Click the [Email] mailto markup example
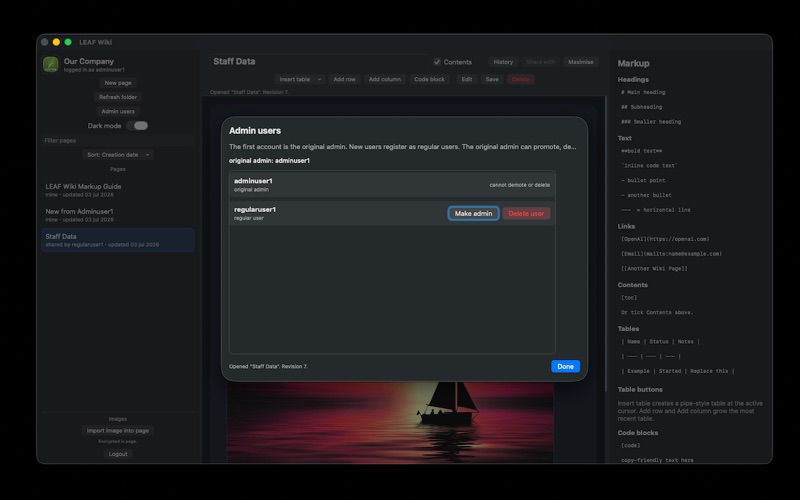This screenshot has height=500, width=800. tap(671, 254)
